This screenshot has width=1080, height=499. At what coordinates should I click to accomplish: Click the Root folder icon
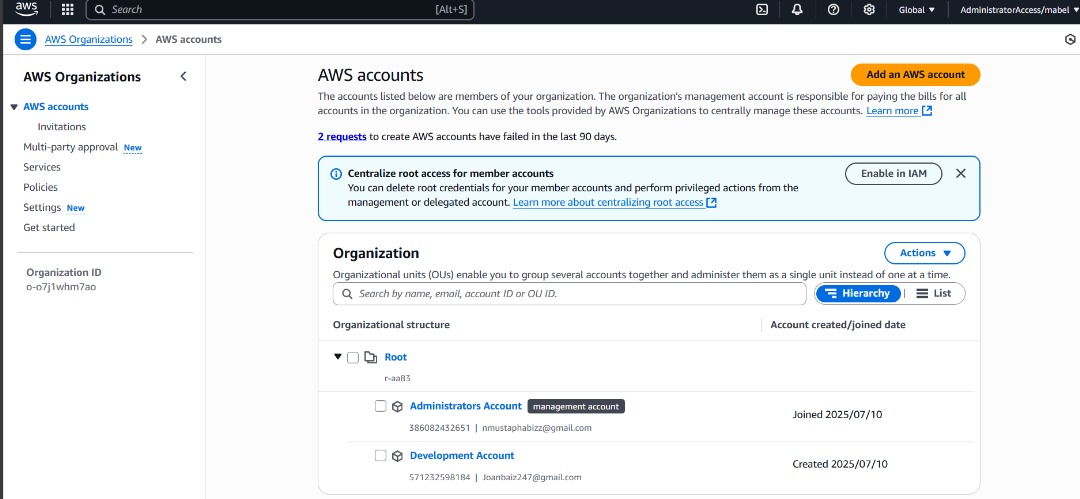pyautogui.click(x=371, y=357)
